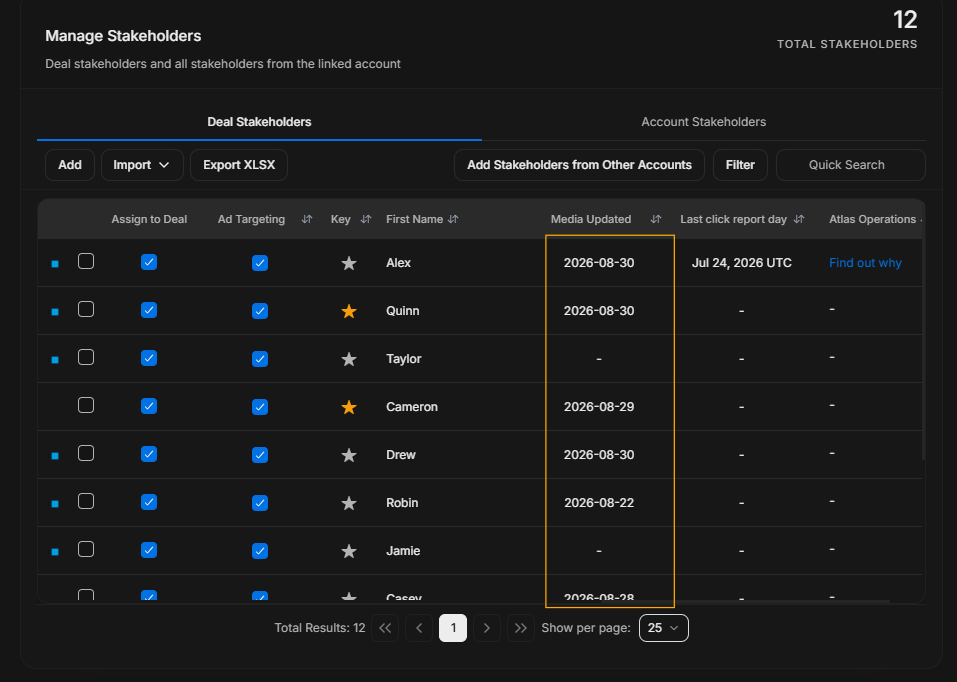Change the Show per page value

click(x=663, y=628)
